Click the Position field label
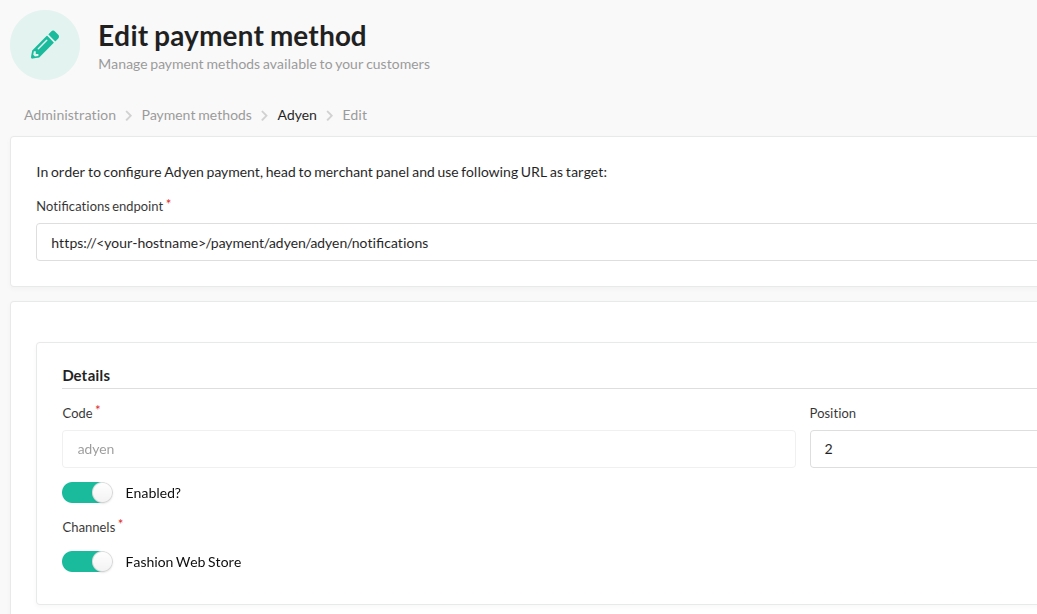The height and width of the screenshot is (614, 1037). coord(832,413)
